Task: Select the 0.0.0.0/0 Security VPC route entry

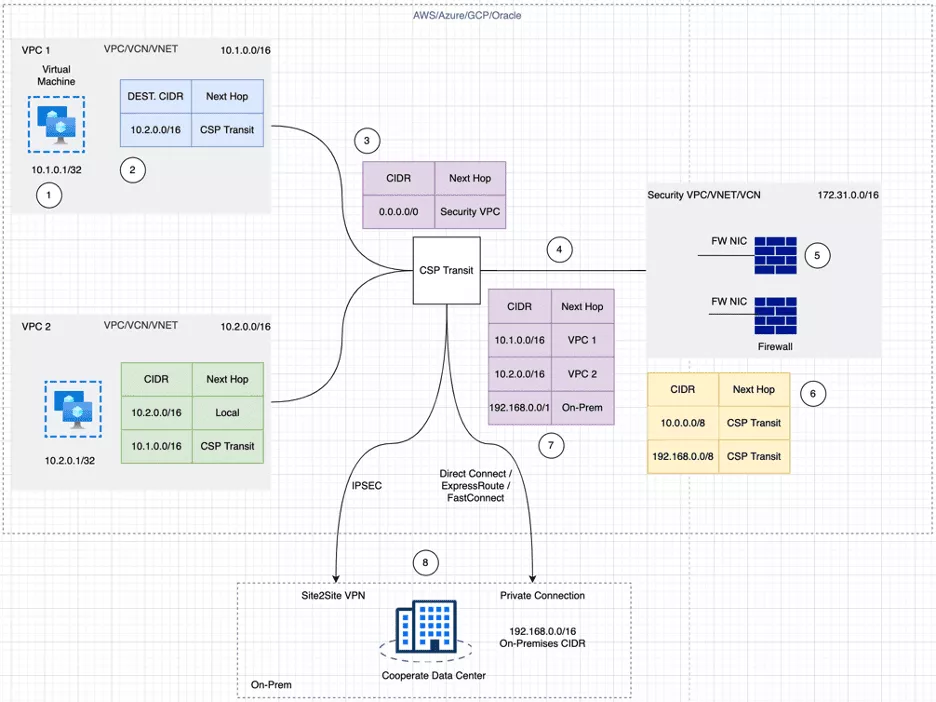Action: tap(434, 211)
